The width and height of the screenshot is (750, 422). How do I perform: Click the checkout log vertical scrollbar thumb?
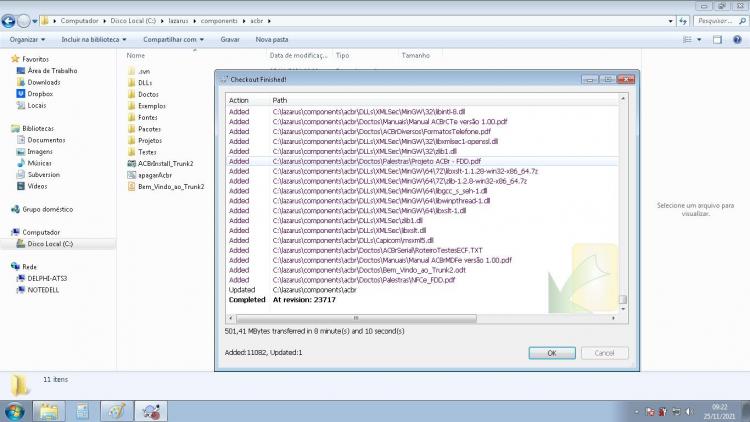[x=623, y=300]
